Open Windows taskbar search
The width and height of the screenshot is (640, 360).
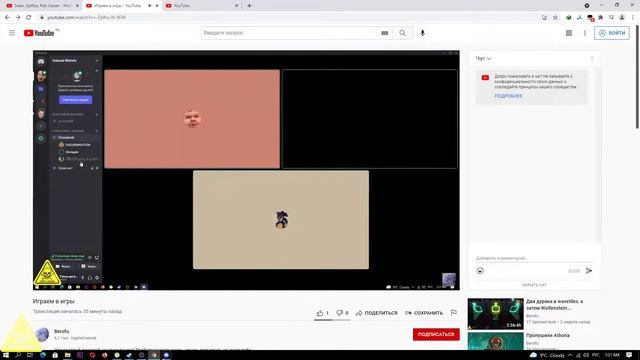[x=18, y=355]
